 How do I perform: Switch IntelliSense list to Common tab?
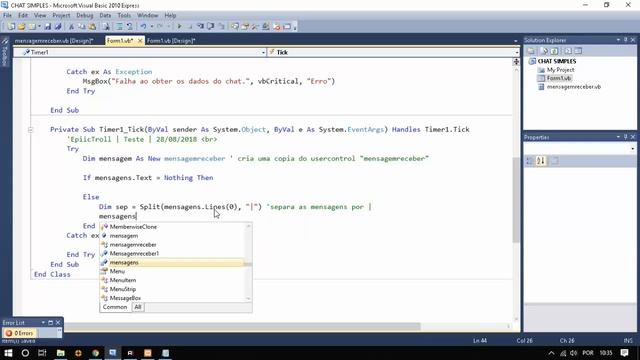click(x=115, y=307)
